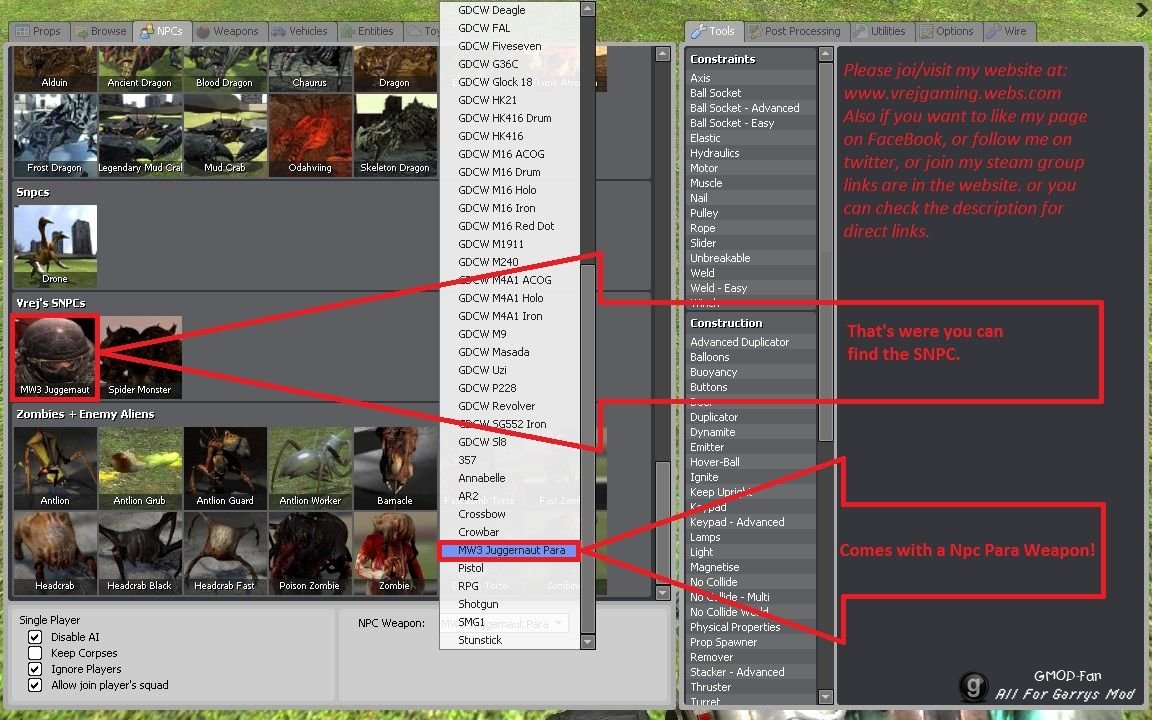The image size is (1152, 720).
Task: Pick the Weld - Easy tool
Action: (x=752, y=289)
